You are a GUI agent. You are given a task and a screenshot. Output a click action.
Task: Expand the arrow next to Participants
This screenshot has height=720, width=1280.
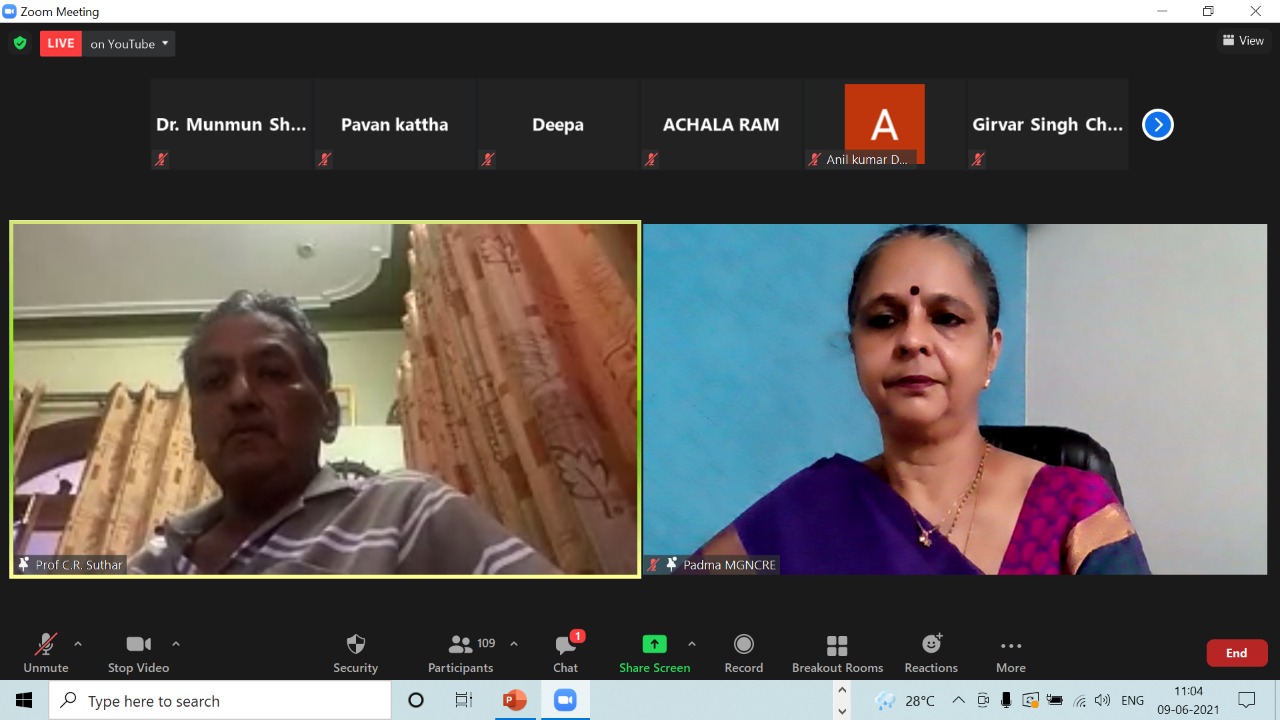point(514,644)
